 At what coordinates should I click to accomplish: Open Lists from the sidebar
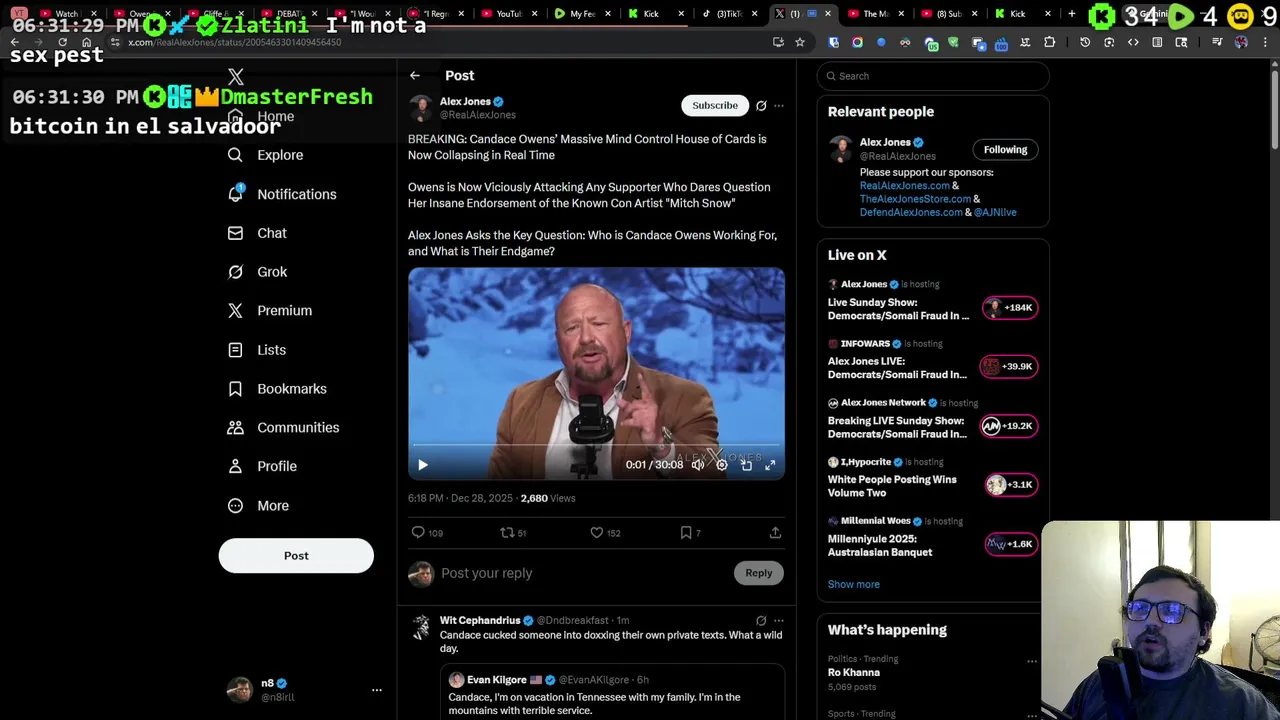coord(258,350)
